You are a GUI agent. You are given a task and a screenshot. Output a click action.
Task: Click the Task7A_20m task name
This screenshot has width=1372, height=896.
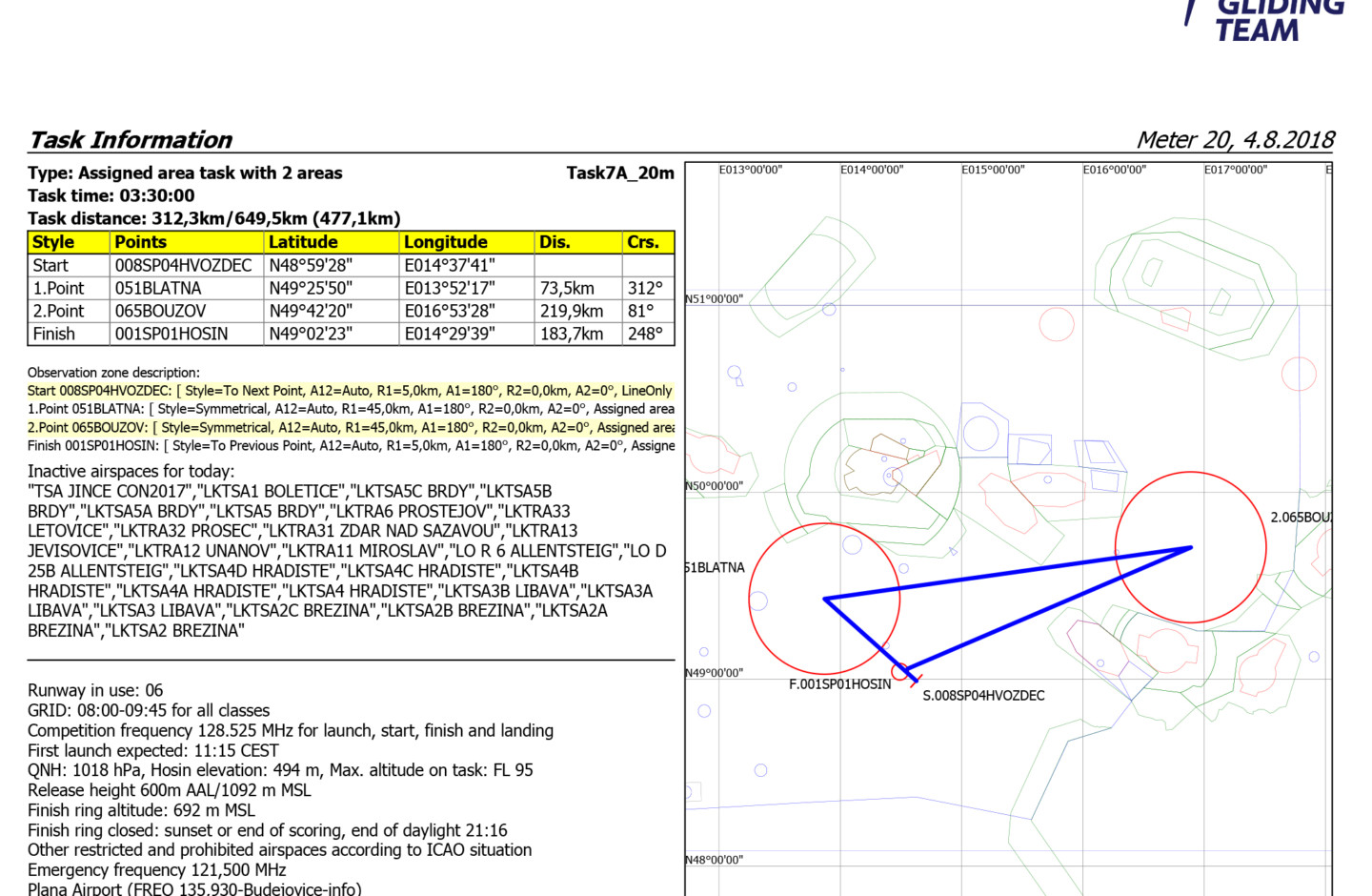pos(620,173)
